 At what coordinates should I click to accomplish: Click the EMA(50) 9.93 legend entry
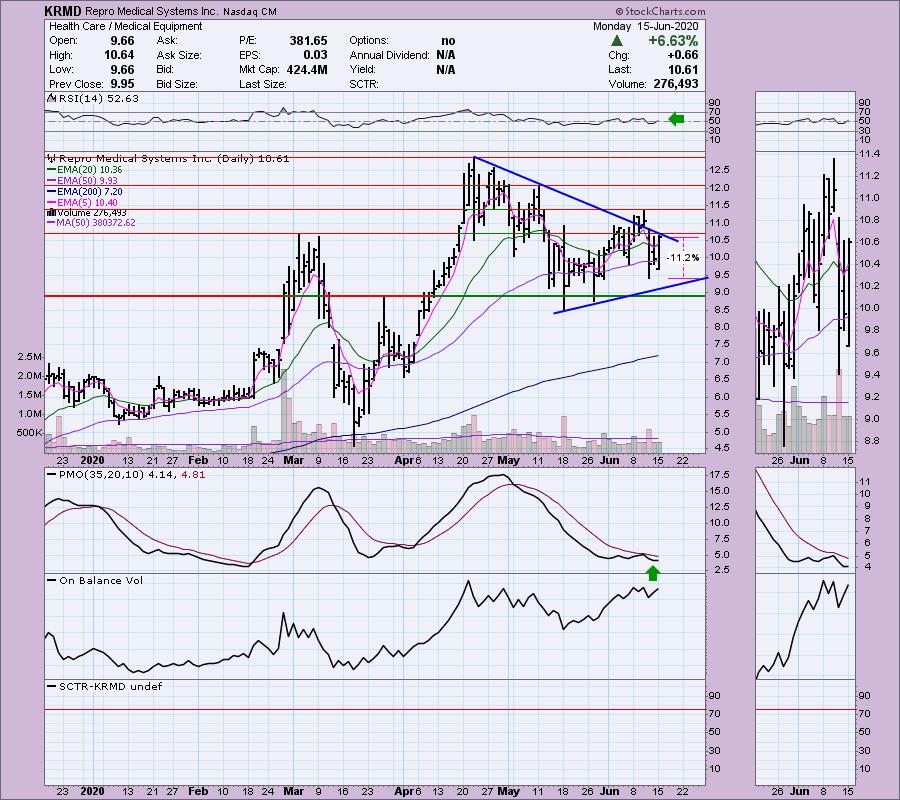[87, 181]
